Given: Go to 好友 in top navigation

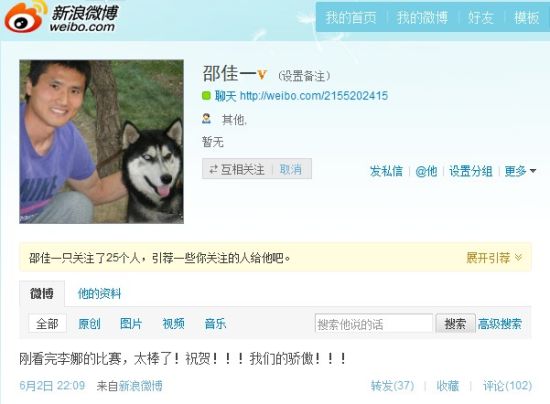Looking at the screenshot, I should click(481, 18).
